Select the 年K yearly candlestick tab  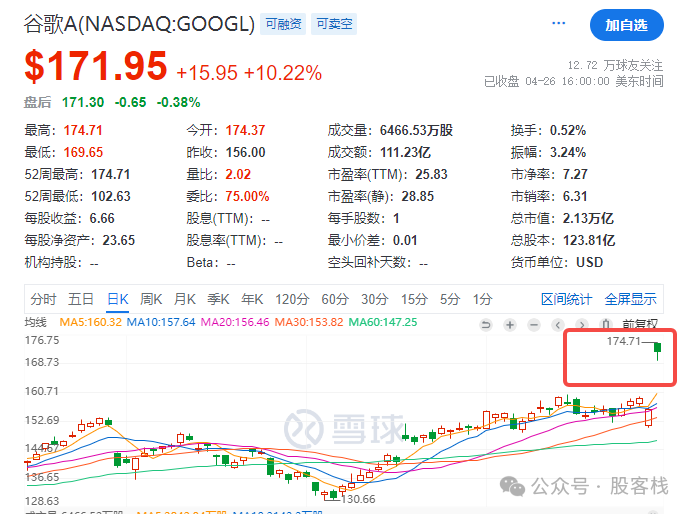[x=252, y=299]
